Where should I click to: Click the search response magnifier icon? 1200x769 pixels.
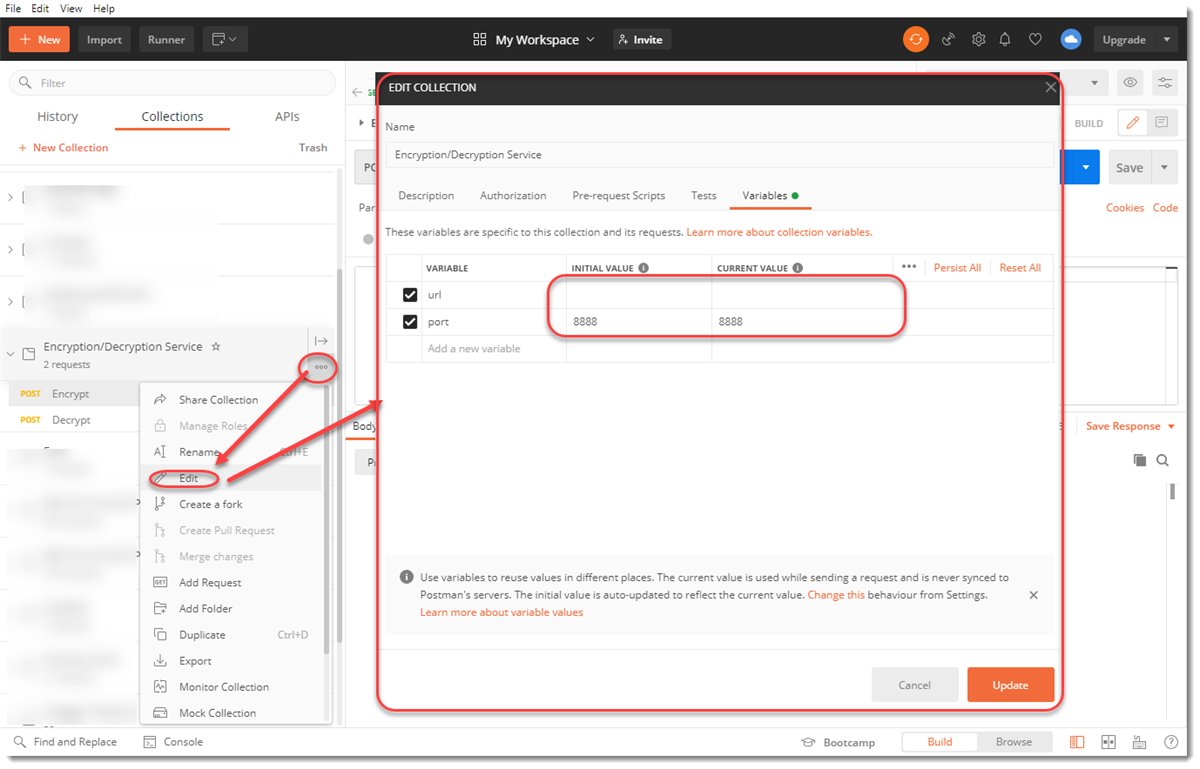click(1163, 460)
